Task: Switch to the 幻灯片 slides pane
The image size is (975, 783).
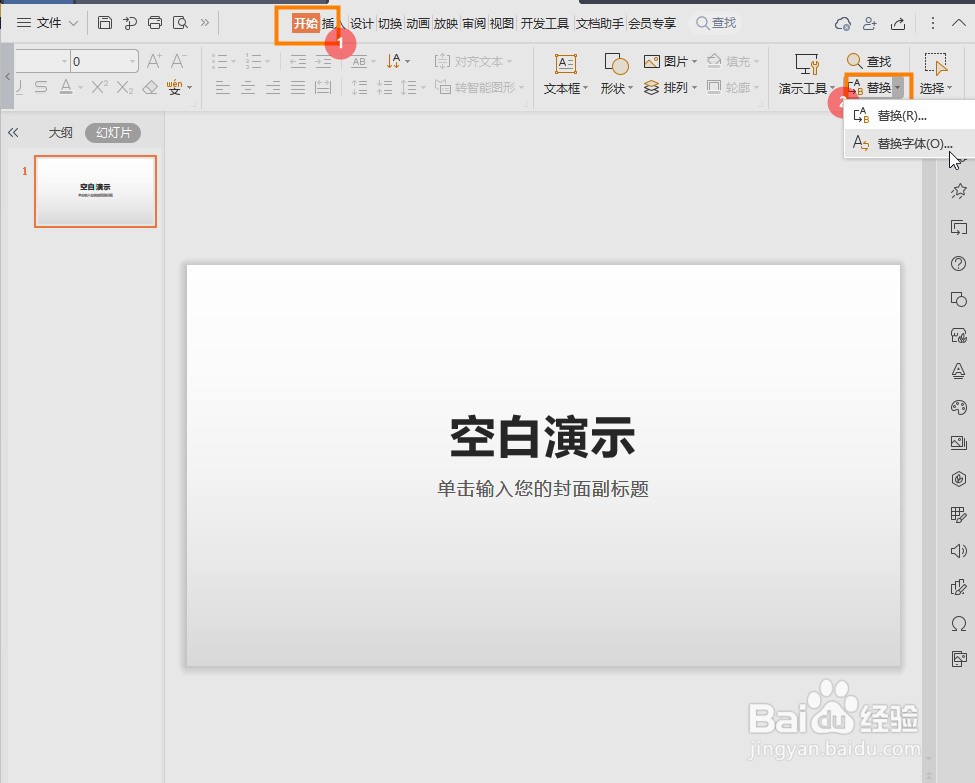Action: [113, 132]
